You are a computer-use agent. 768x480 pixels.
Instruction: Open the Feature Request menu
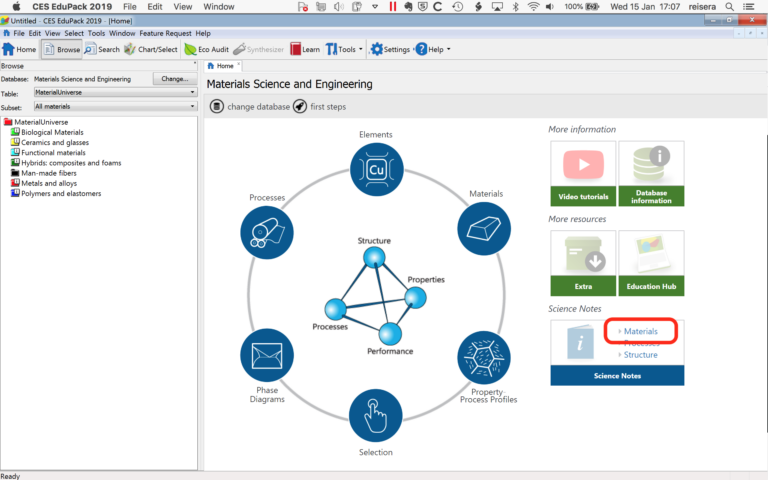click(166, 33)
